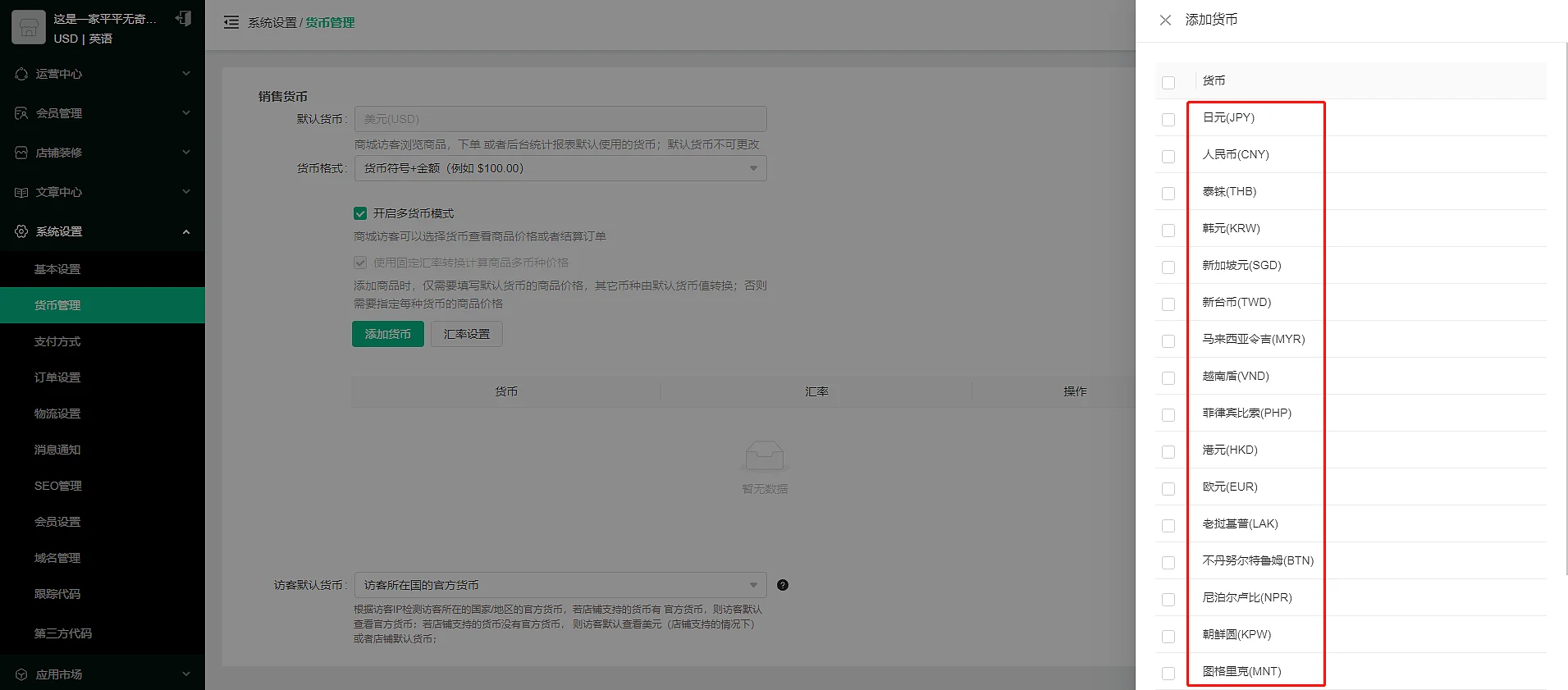Image resolution: width=1568 pixels, height=690 pixels.
Task: Select the 人民币(CNY) checkbox
Action: (1168, 157)
